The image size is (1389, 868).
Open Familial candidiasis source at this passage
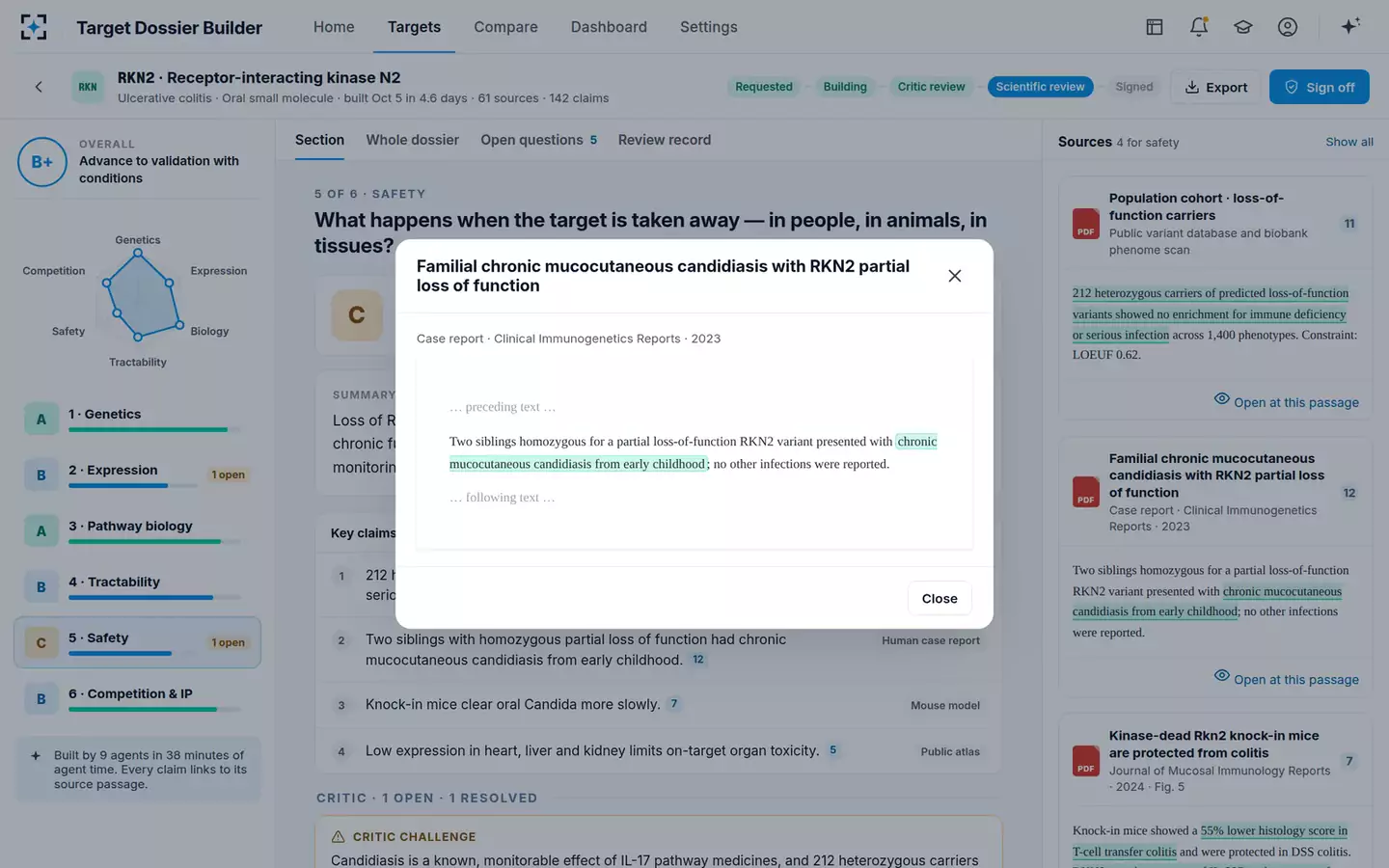click(x=1287, y=679)
